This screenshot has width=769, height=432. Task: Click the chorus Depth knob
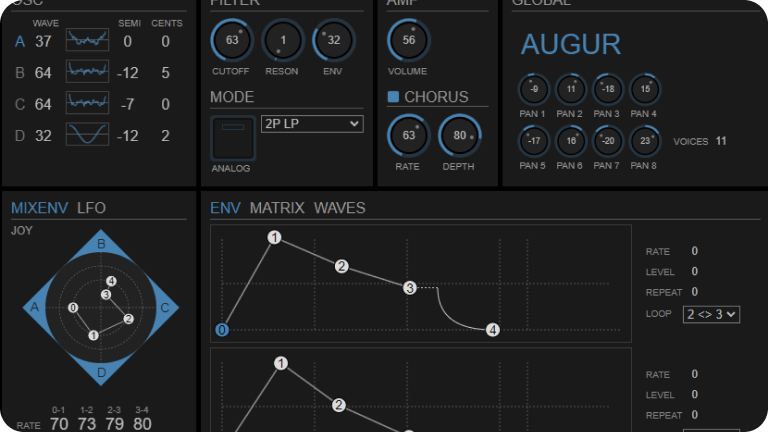[460, 135]
